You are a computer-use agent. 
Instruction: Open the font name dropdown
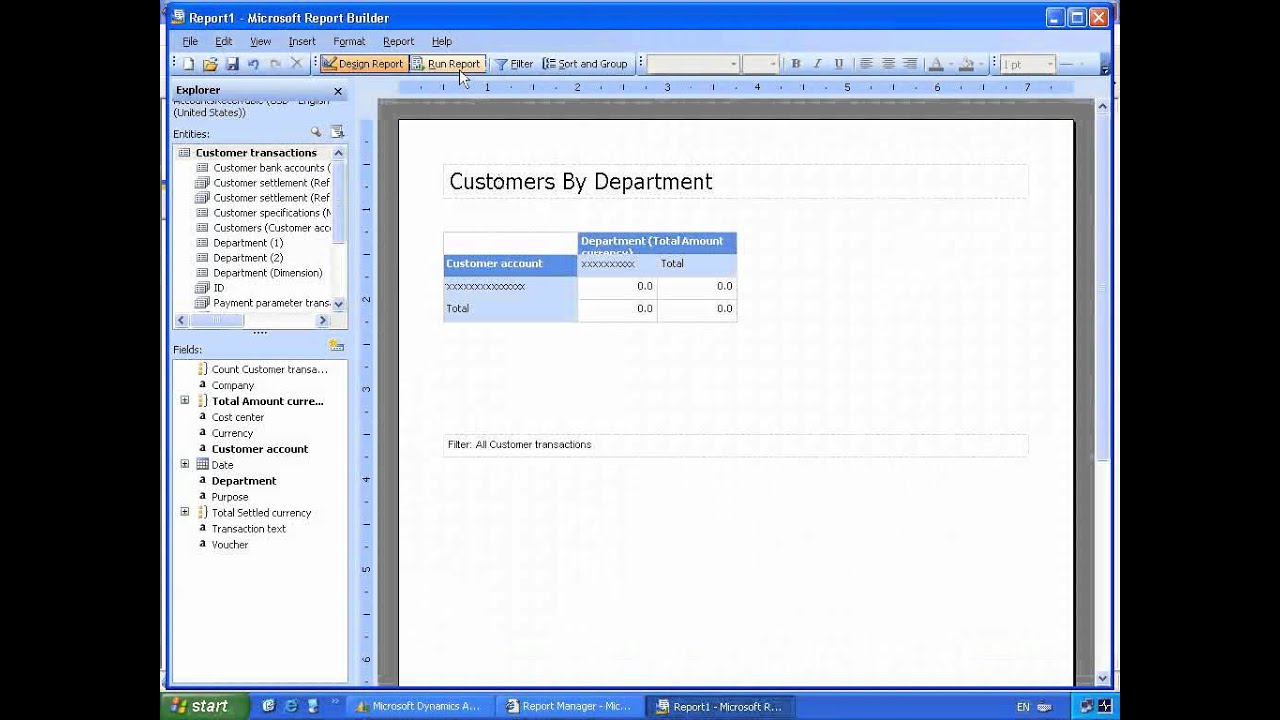click(x=733, y=64)
